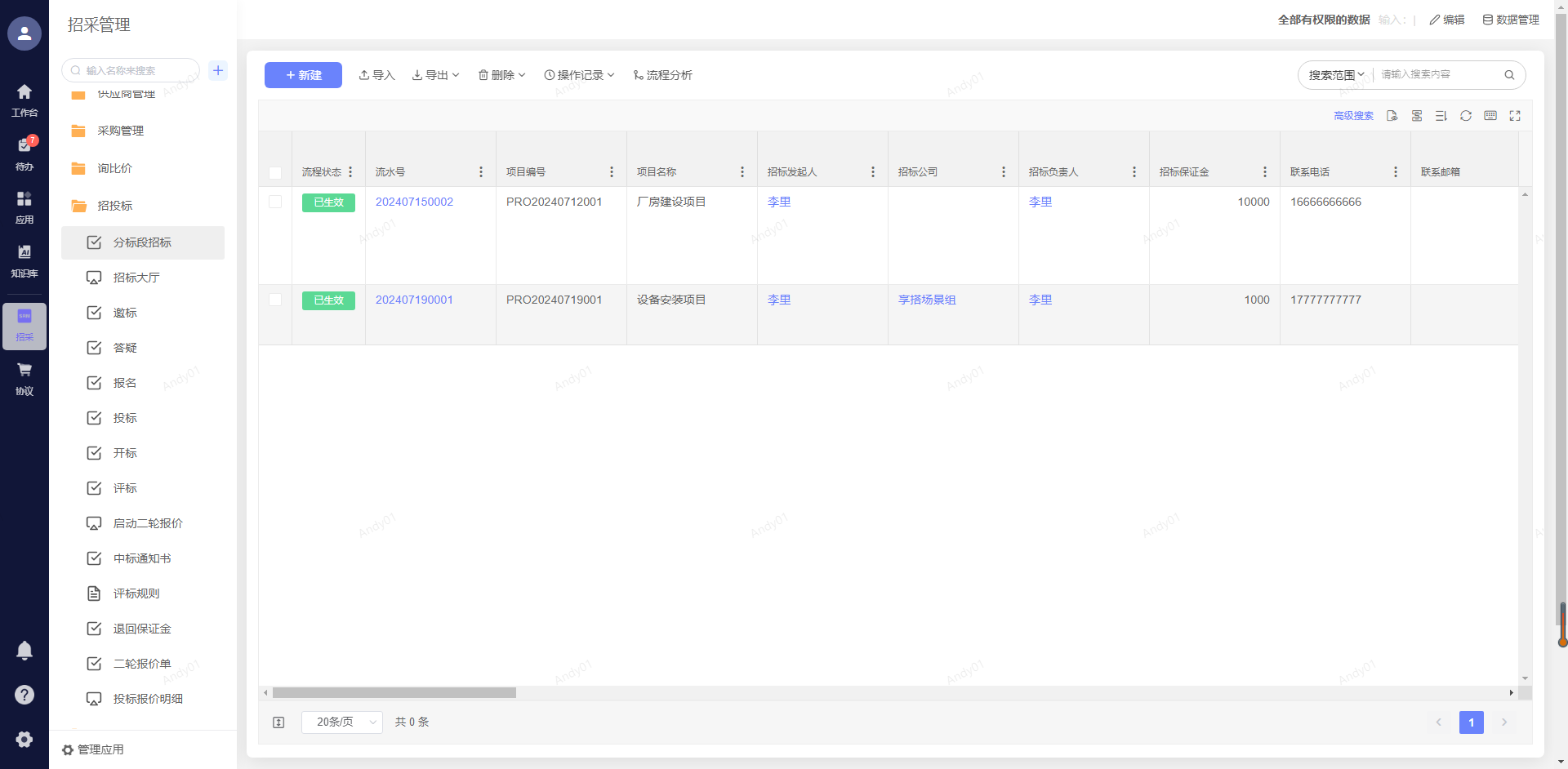Click the 请输入搜索内容 search input
This screenshot has width=1568, height=769.
tap(1439, 75)
